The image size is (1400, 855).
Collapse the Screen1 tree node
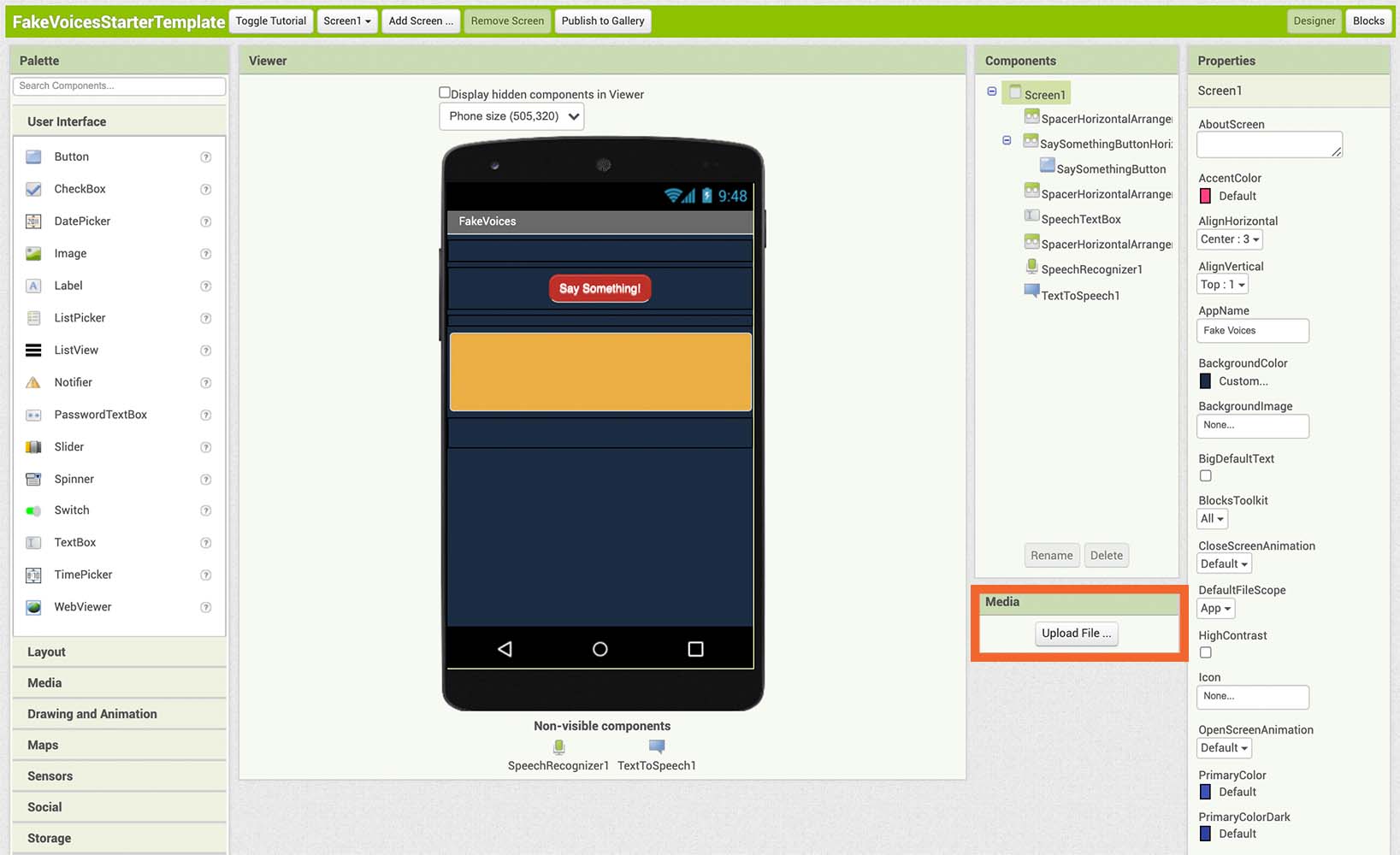(992, 91)
